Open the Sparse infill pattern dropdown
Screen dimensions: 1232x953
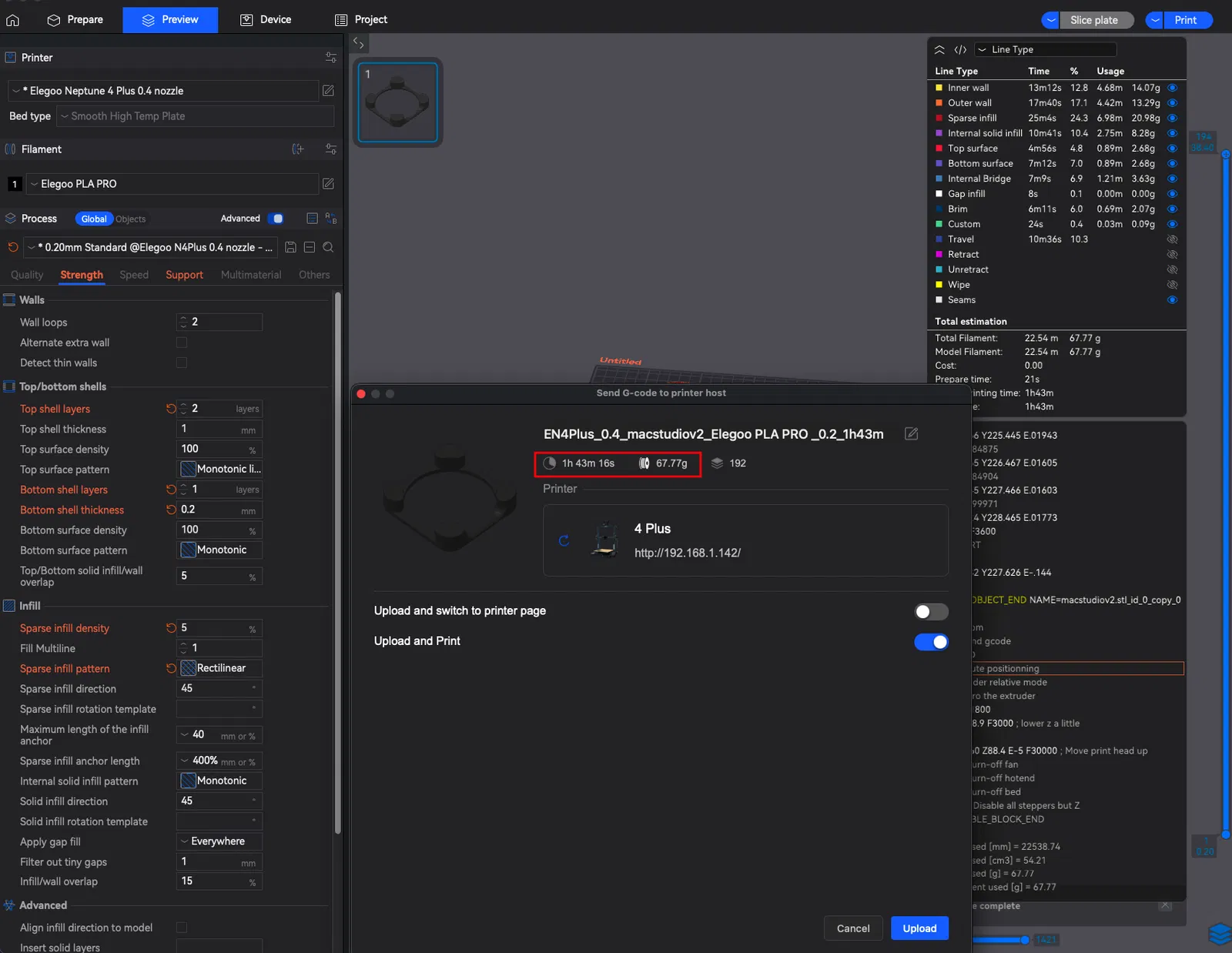click(x=219, y=668)
